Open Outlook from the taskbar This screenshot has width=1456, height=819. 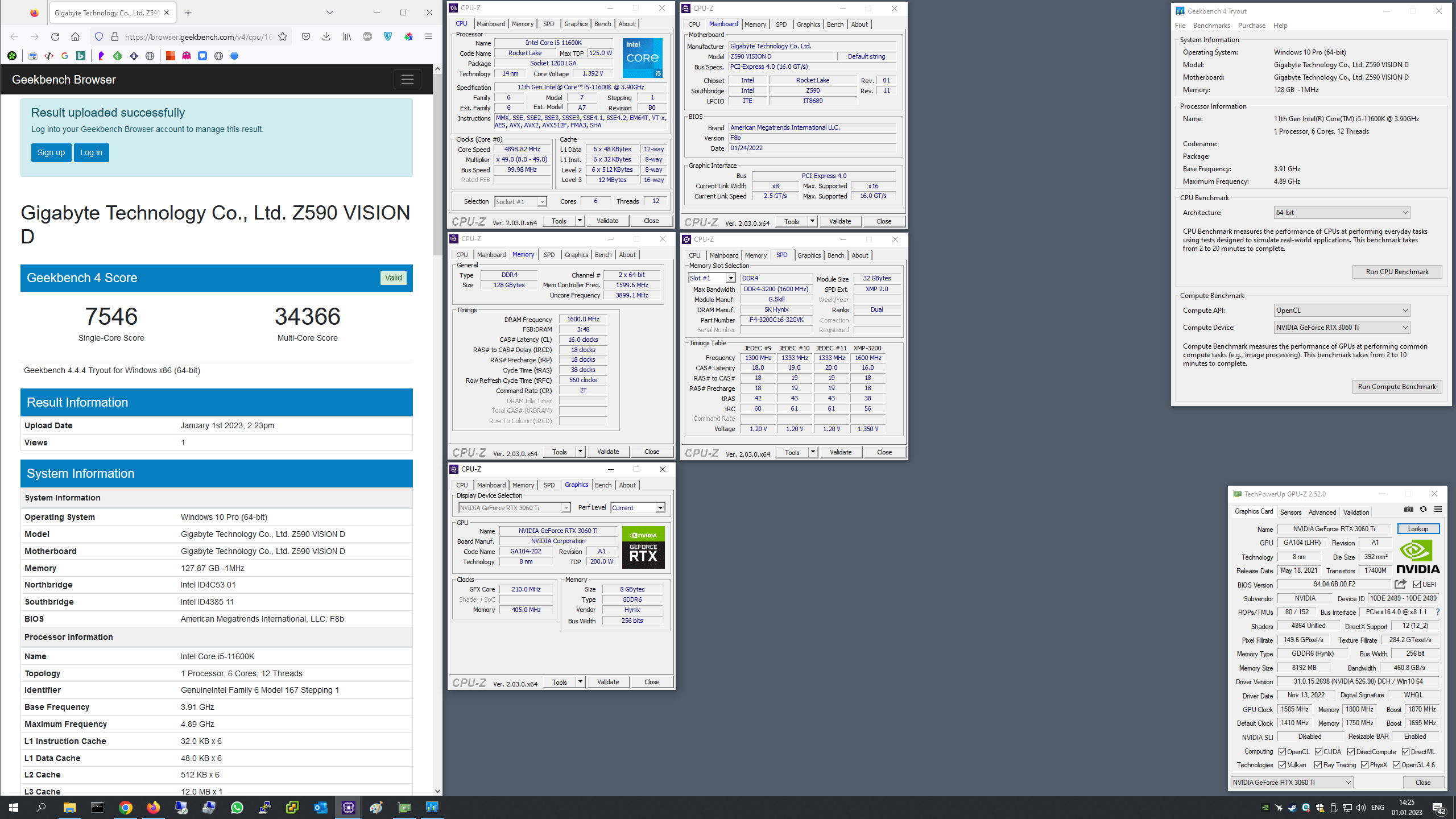(320, 807)
